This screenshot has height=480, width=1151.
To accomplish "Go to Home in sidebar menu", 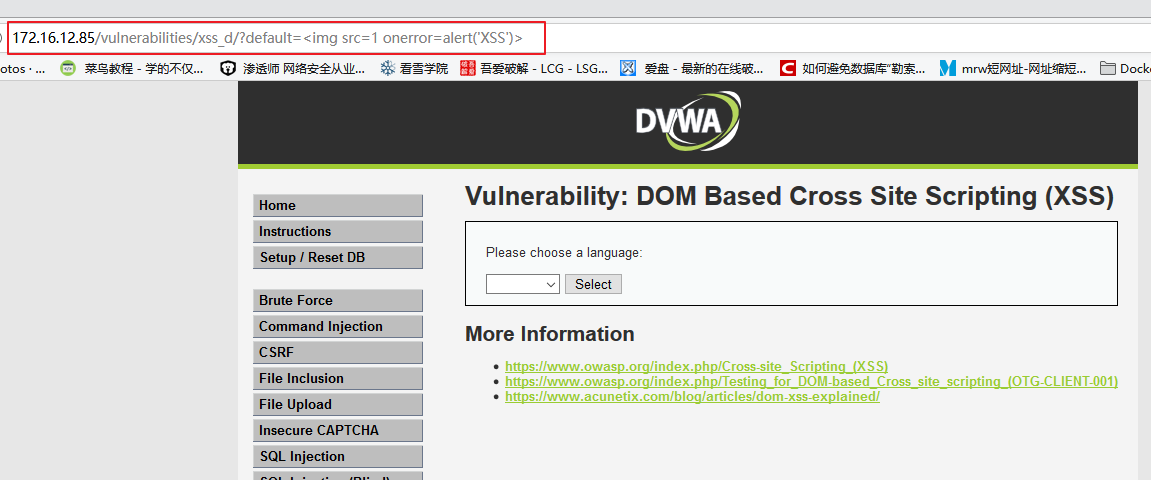I will click(337, 206).
